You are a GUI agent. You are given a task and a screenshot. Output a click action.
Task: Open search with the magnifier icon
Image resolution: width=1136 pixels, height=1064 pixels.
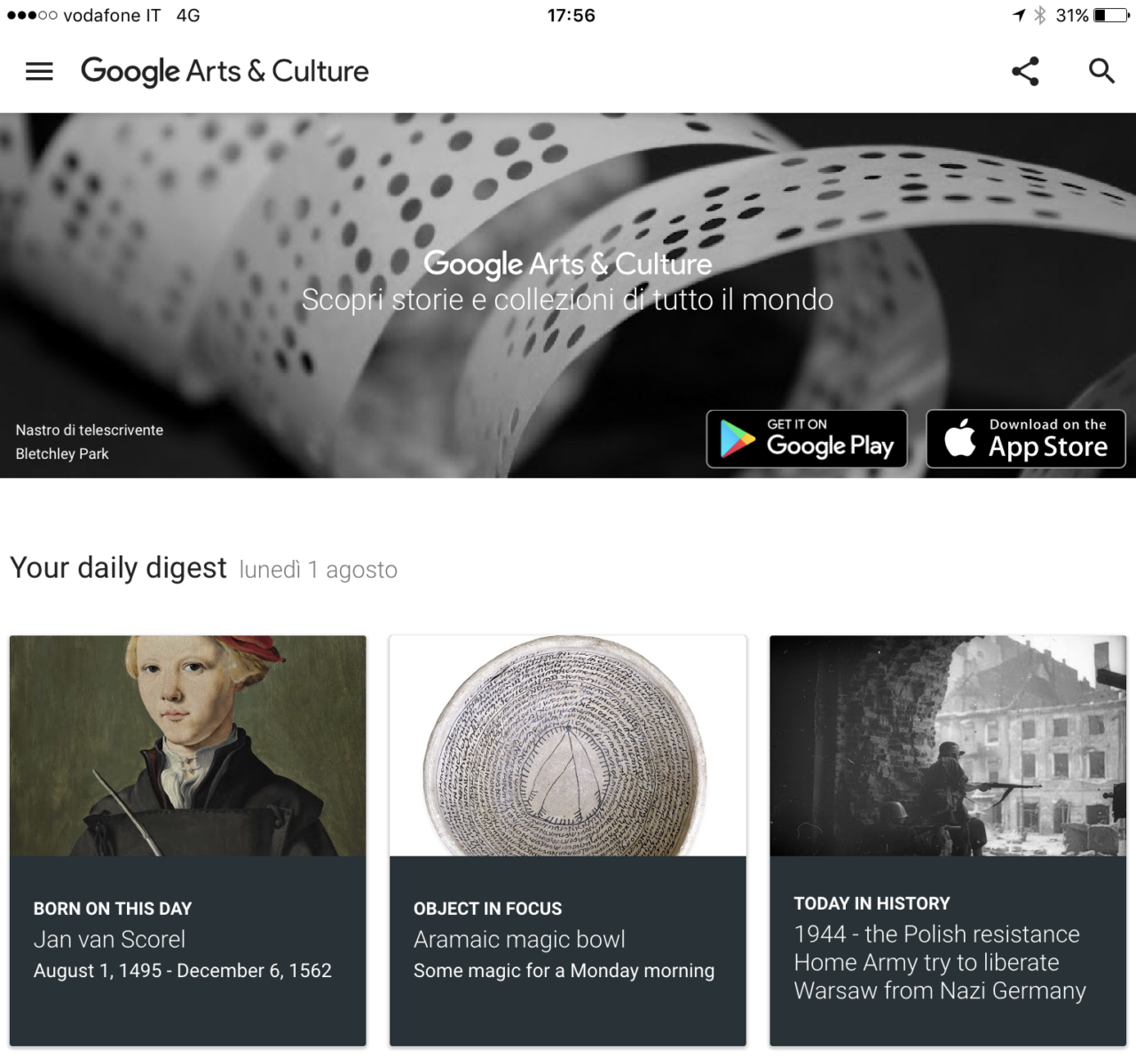point(1101,71)
